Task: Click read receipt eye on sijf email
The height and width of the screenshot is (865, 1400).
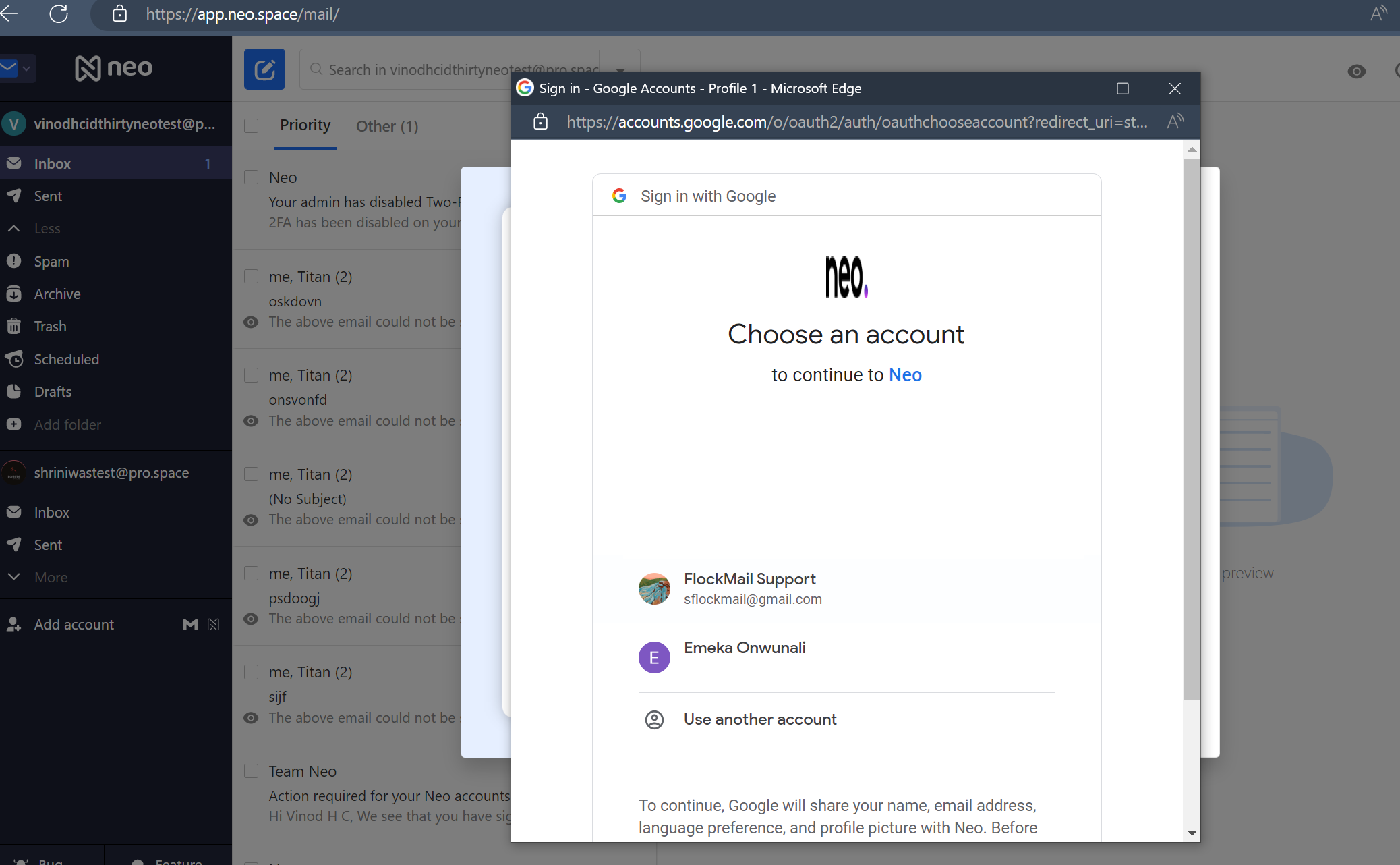Action: coord(251,718)
